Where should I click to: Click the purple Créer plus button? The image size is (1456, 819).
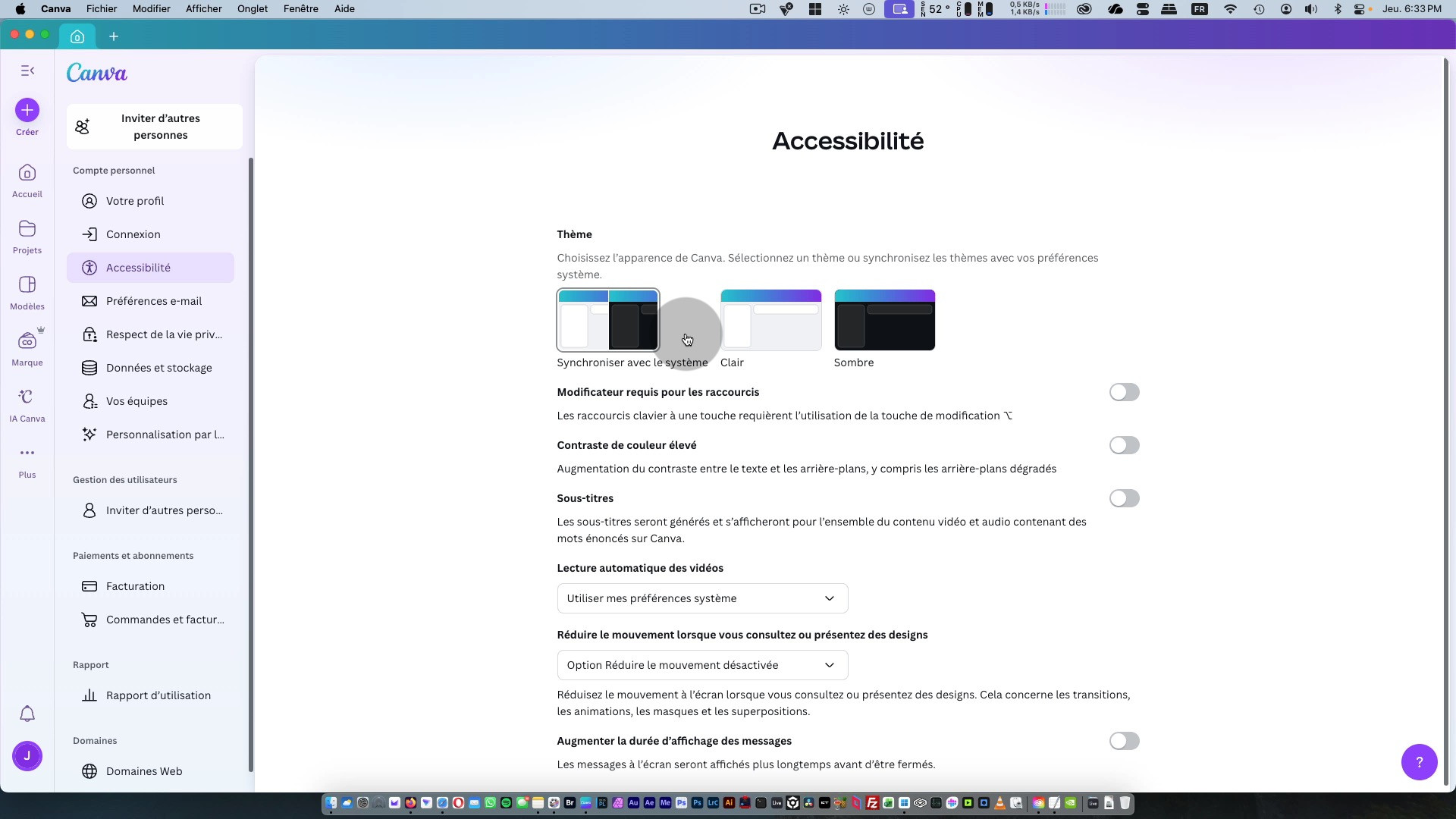point(27,110)
